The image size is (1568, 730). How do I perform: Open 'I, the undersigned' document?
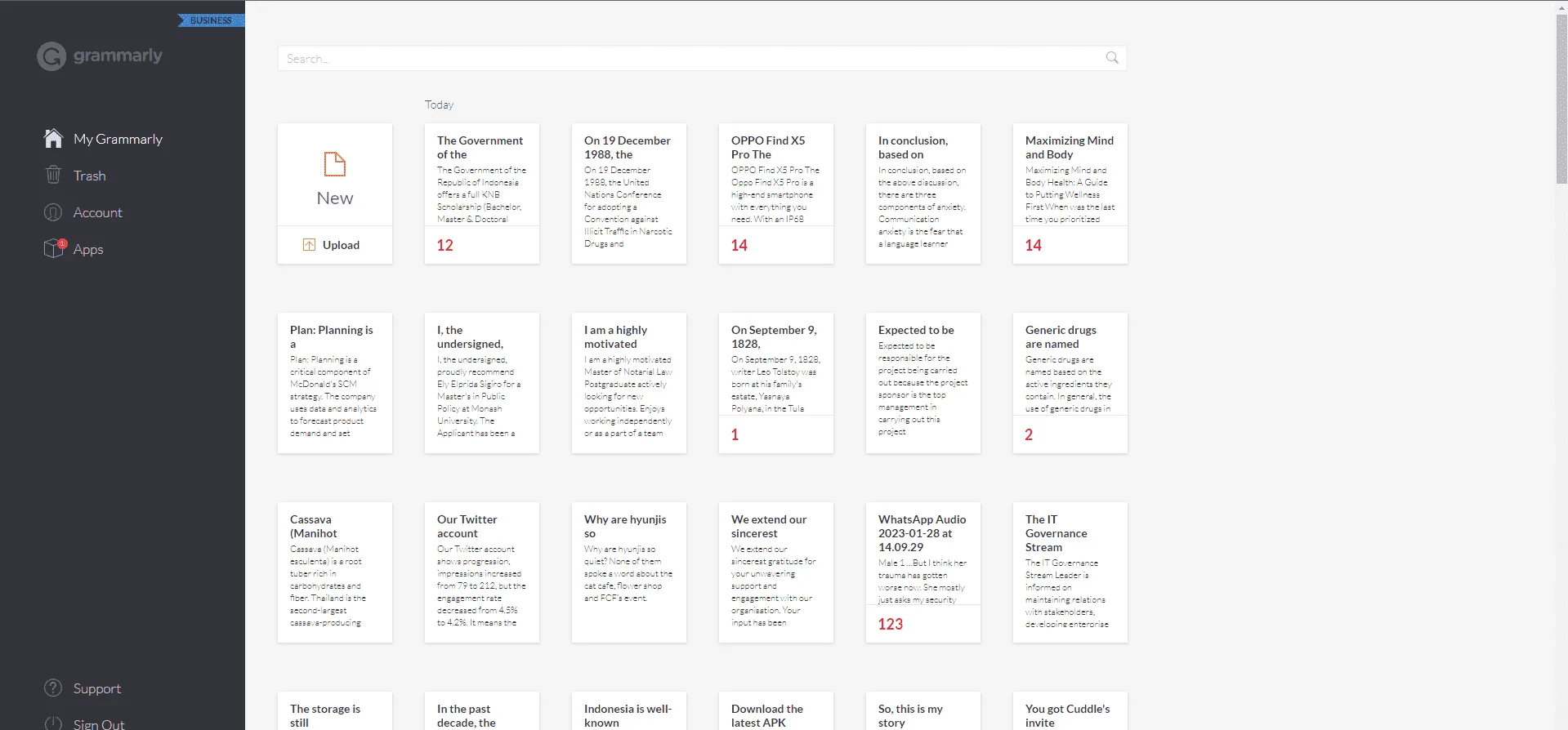point(482,383)
